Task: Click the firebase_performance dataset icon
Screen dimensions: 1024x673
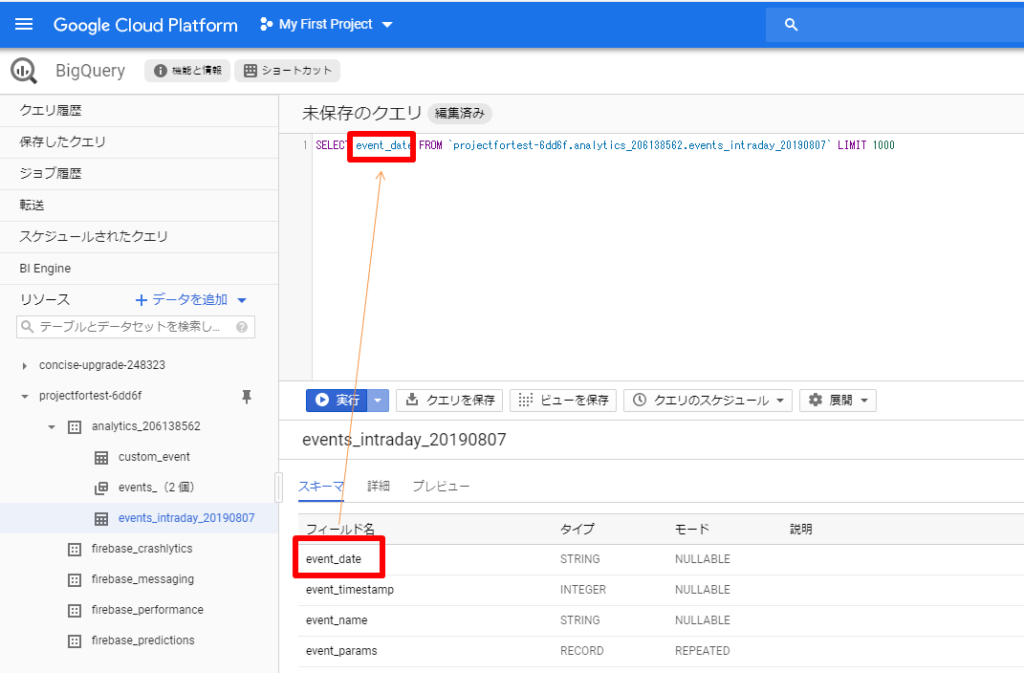Action: tap(74, 610)
